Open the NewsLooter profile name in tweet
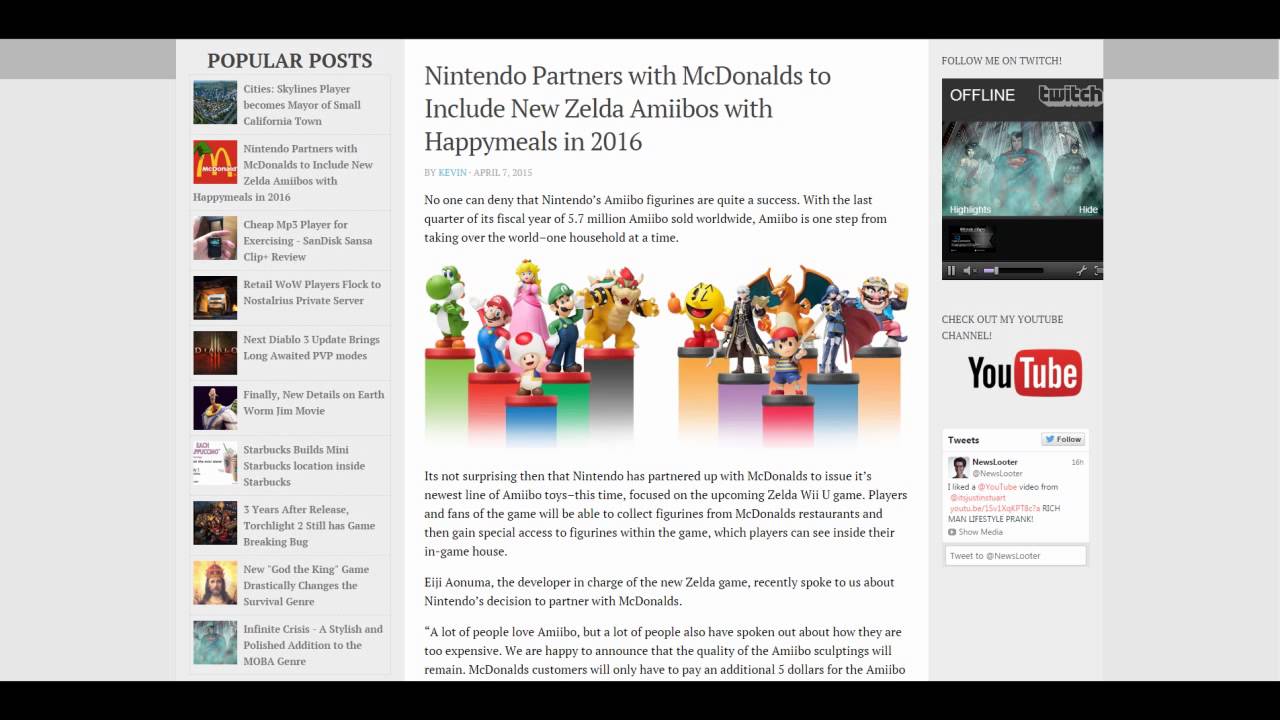Viewport: 1280px width, 720px height. click(995, 462)
